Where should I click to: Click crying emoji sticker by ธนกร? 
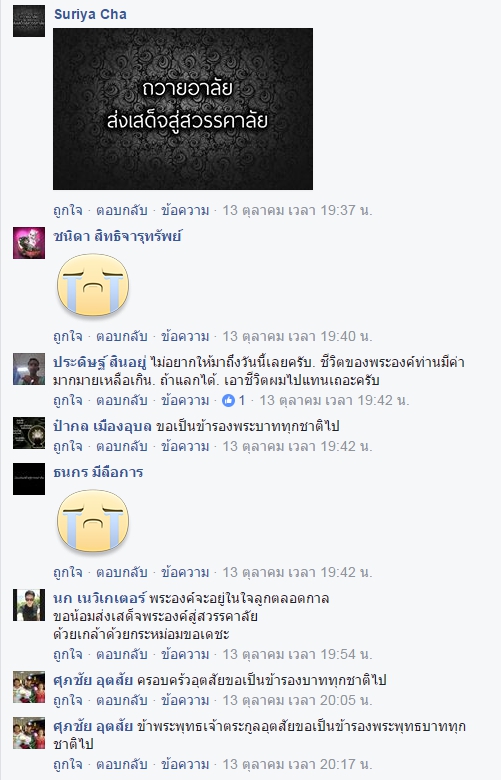click(x=93, y=521)
